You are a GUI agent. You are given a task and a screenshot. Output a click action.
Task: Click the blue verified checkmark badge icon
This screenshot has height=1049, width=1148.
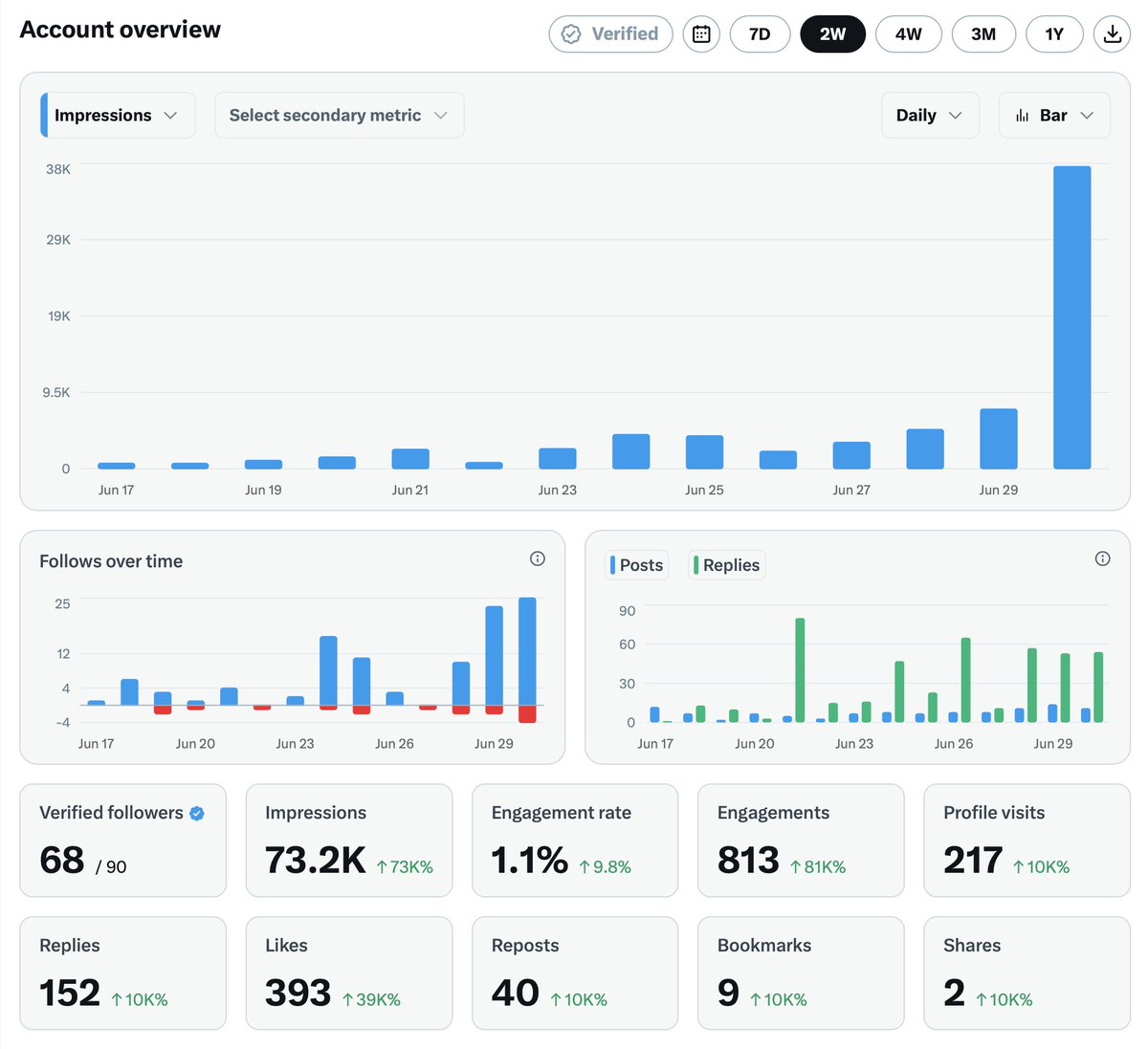(197, 813)
